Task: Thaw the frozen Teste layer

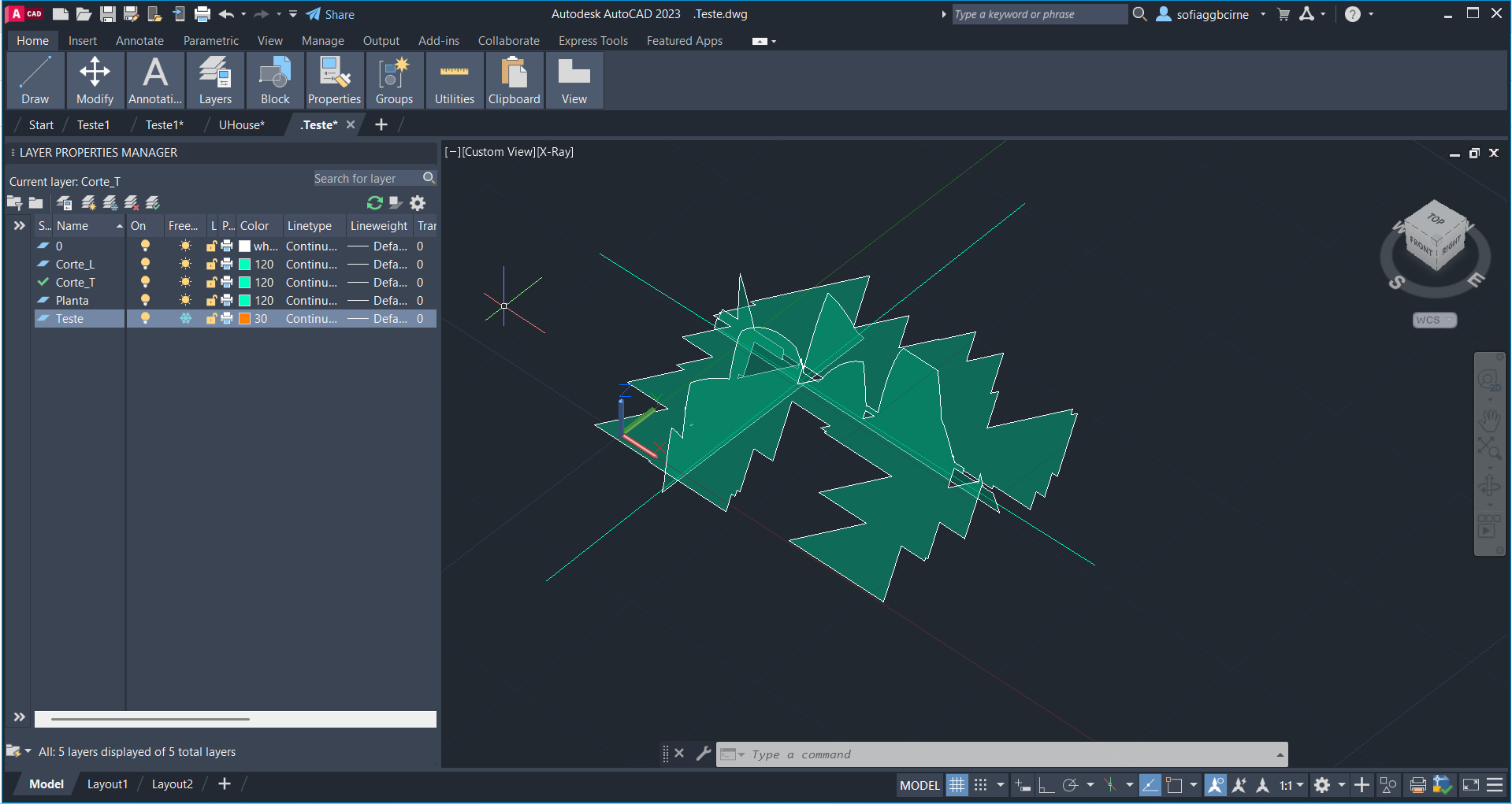Action: (x=185, y=318)
